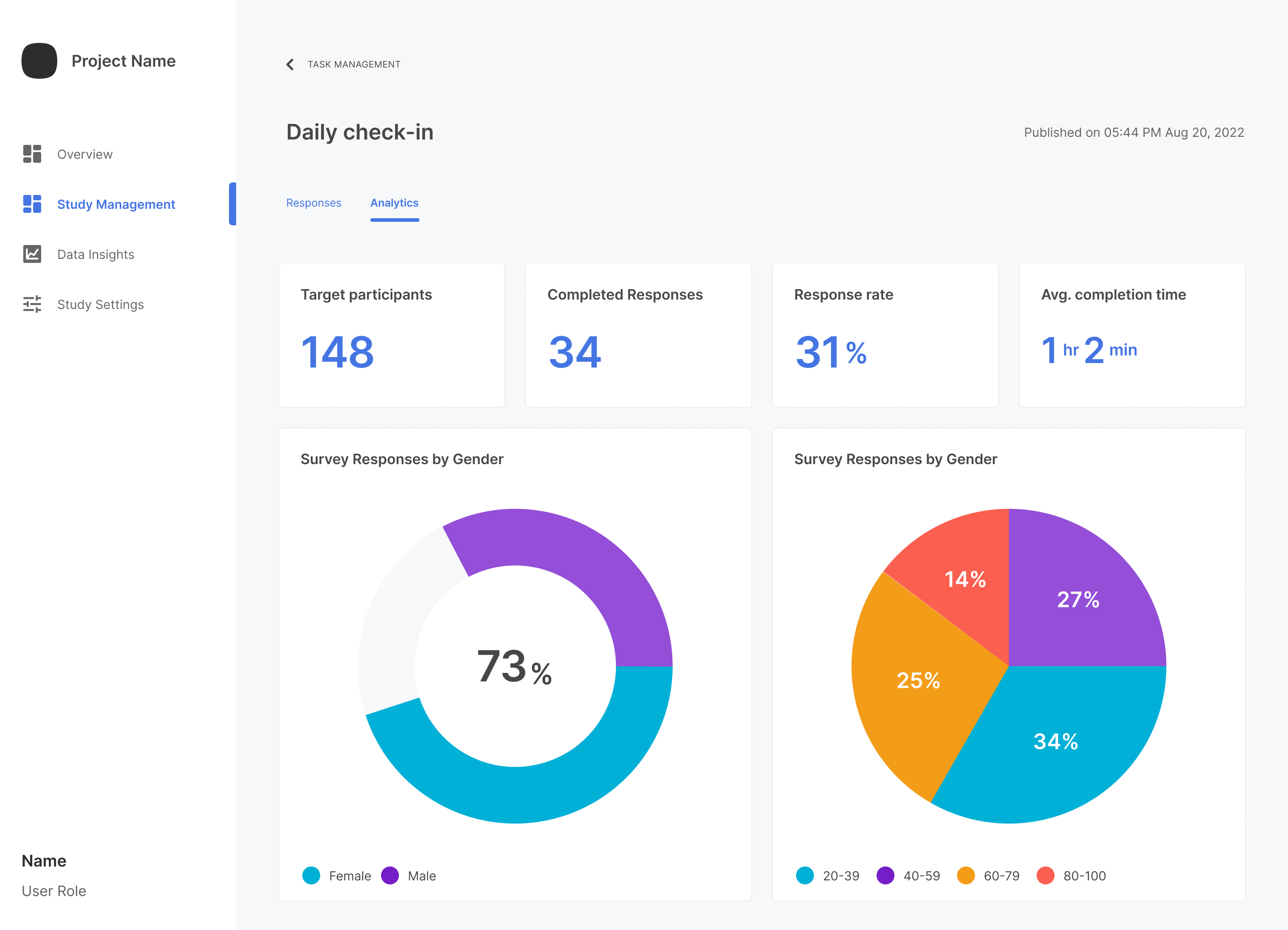Click the Male legend purple dot
The width and height of the screenshot is (1288, 930).
coord(390,875)
